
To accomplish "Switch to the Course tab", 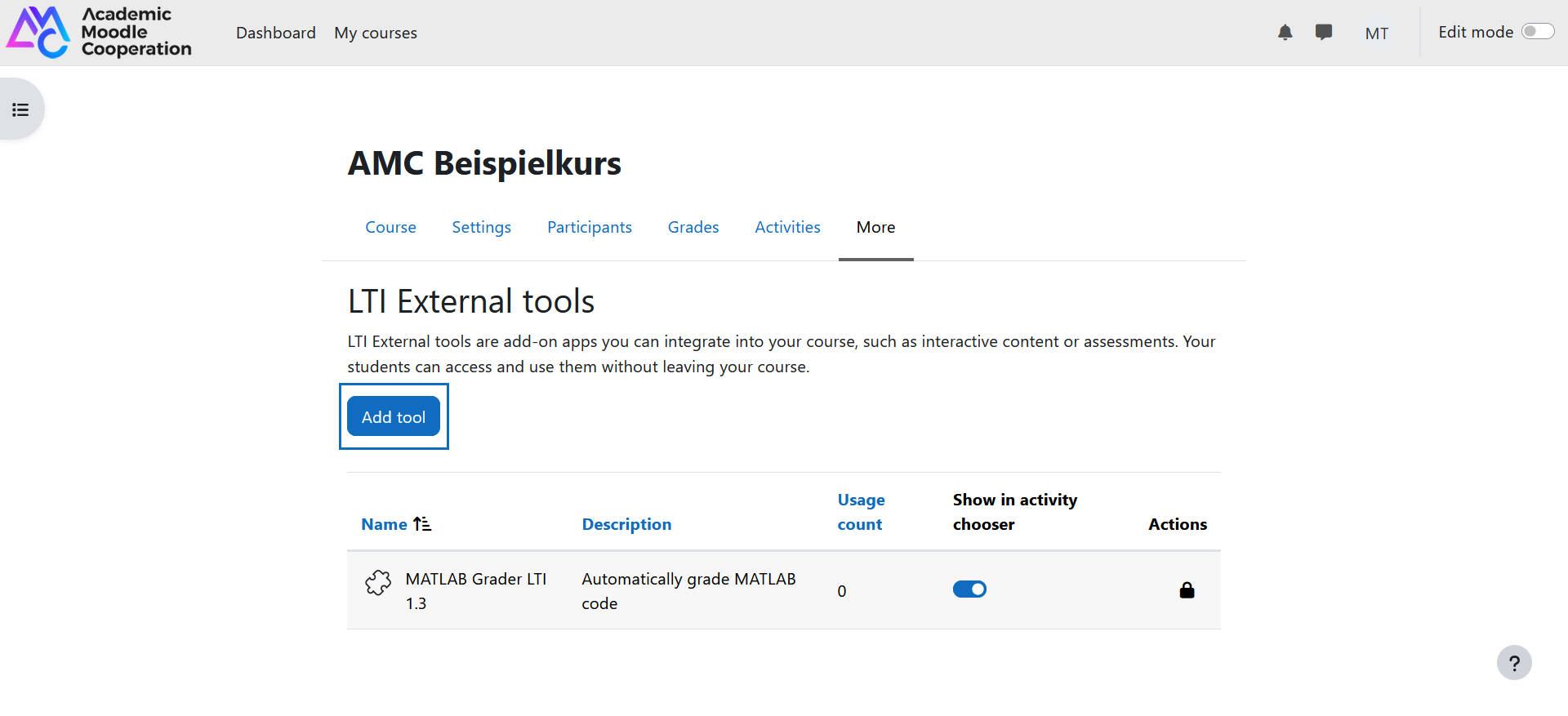I will [x=390, y=227].
